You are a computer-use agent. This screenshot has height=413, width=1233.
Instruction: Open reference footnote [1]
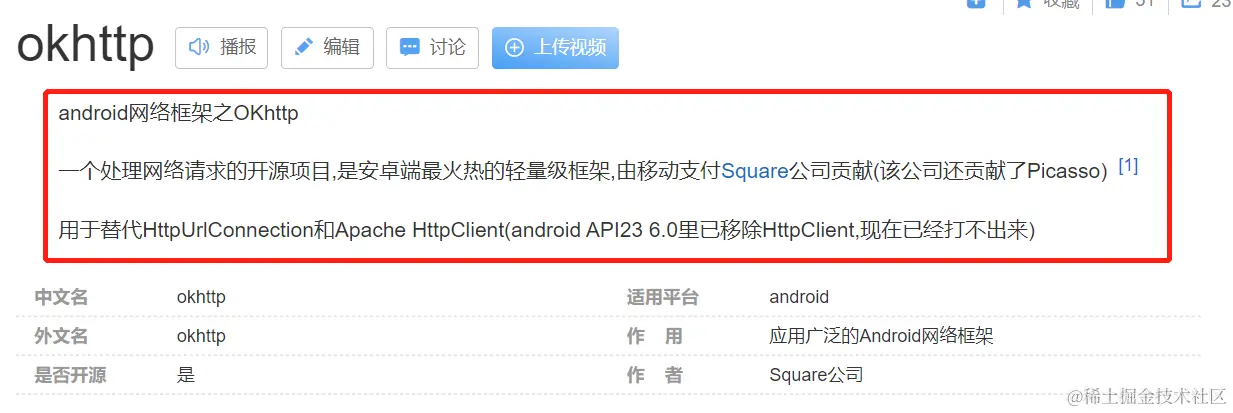click(1128, 166)
